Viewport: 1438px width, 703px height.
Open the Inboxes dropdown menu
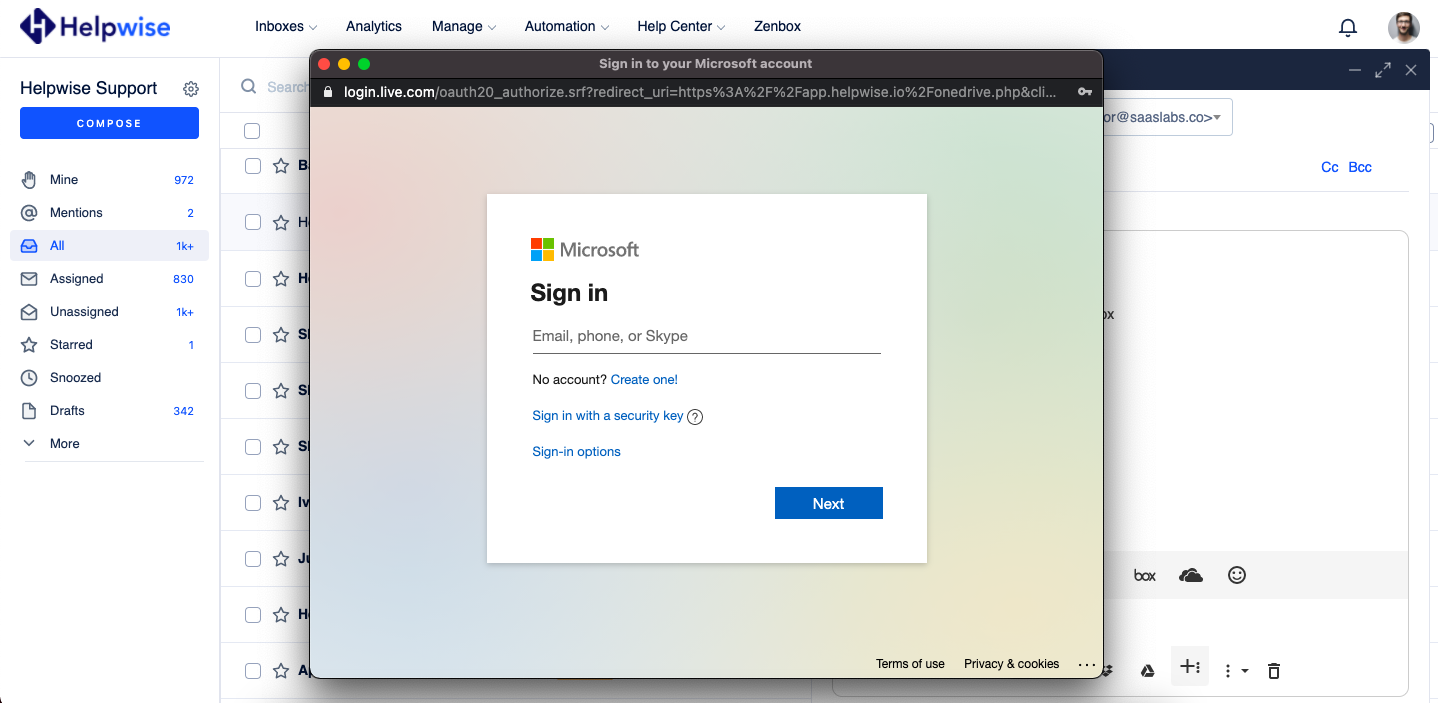point(285,26)
